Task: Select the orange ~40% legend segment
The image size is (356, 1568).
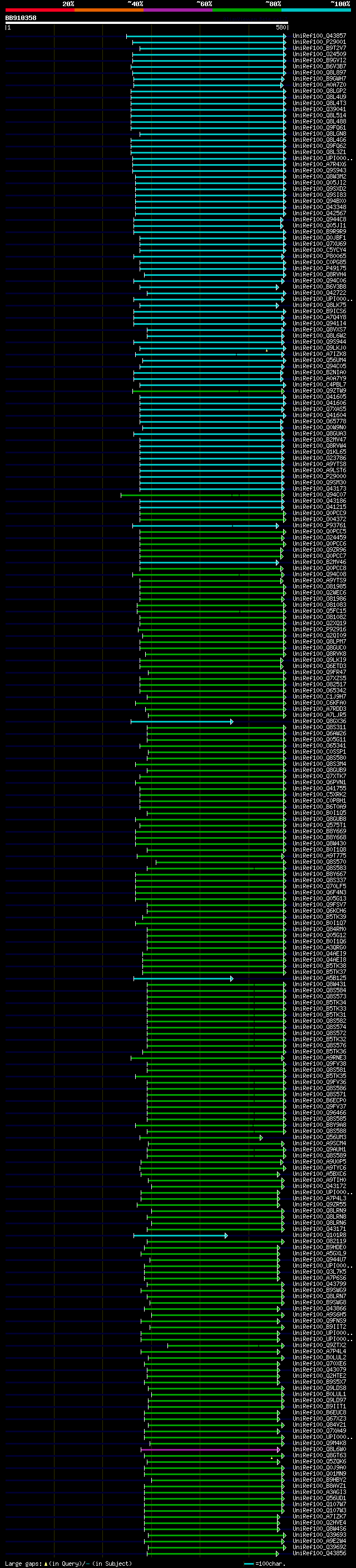Action: [109, 10]
